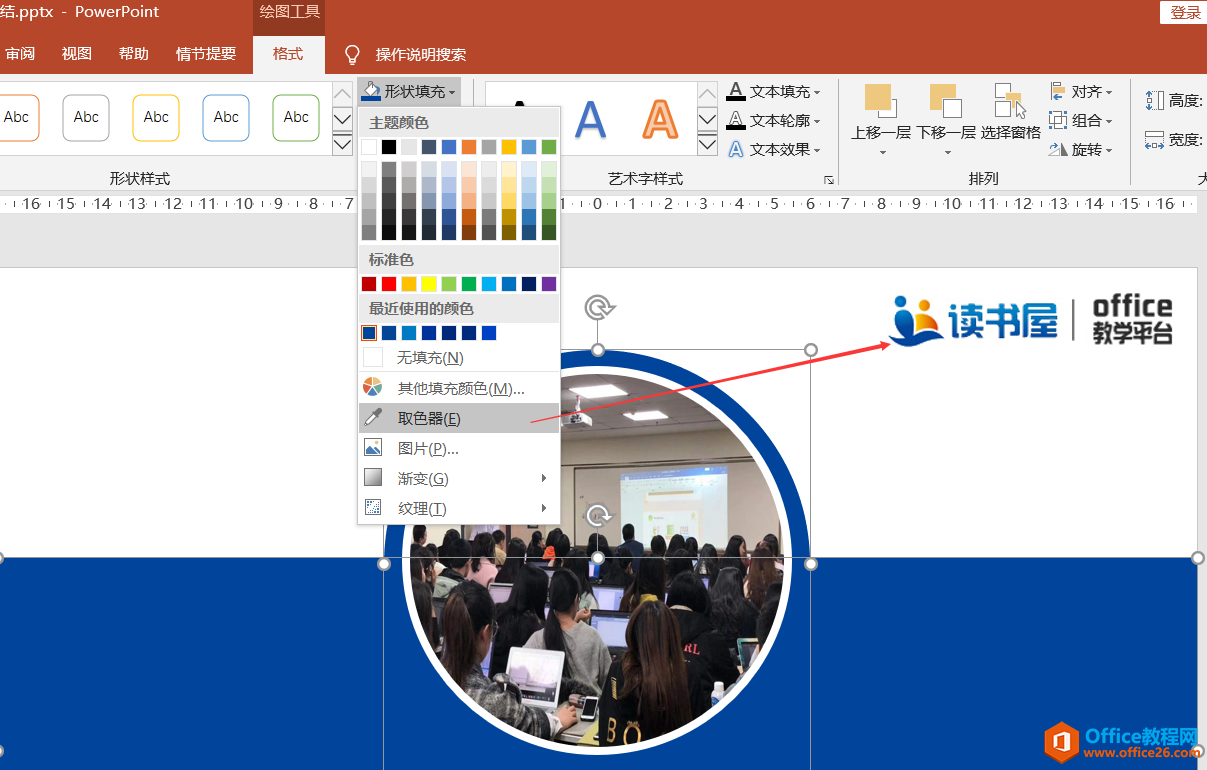Click the eyedropper icon for 取色器

(373, 417)
